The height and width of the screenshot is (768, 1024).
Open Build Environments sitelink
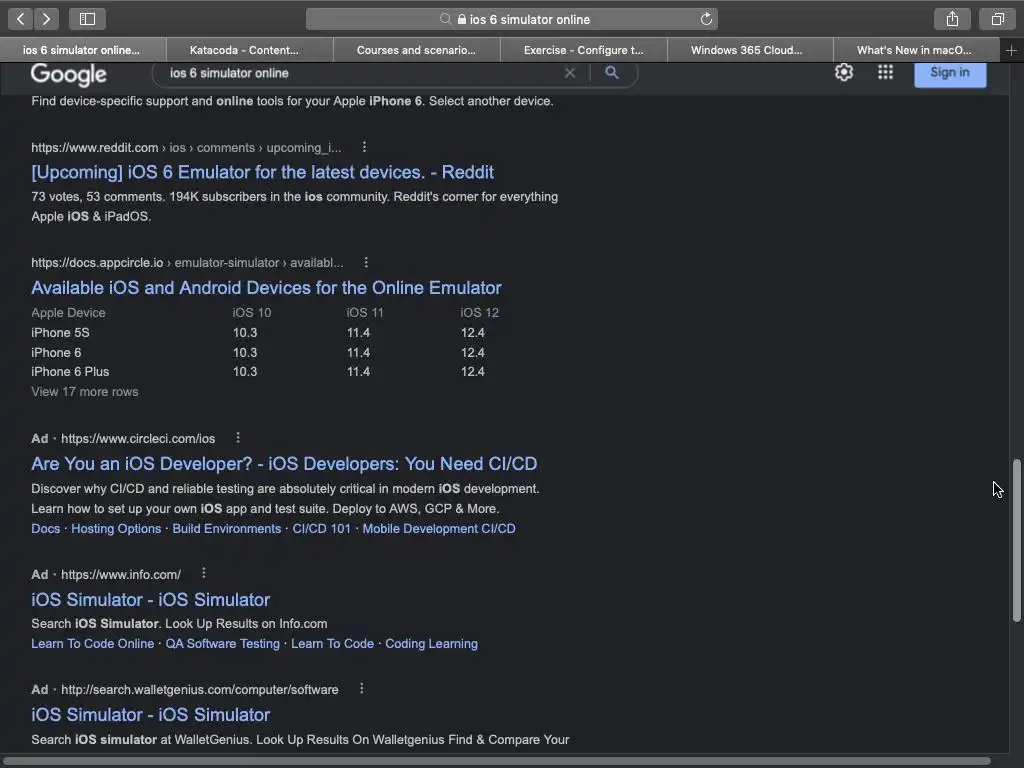(x=227, y=529)
